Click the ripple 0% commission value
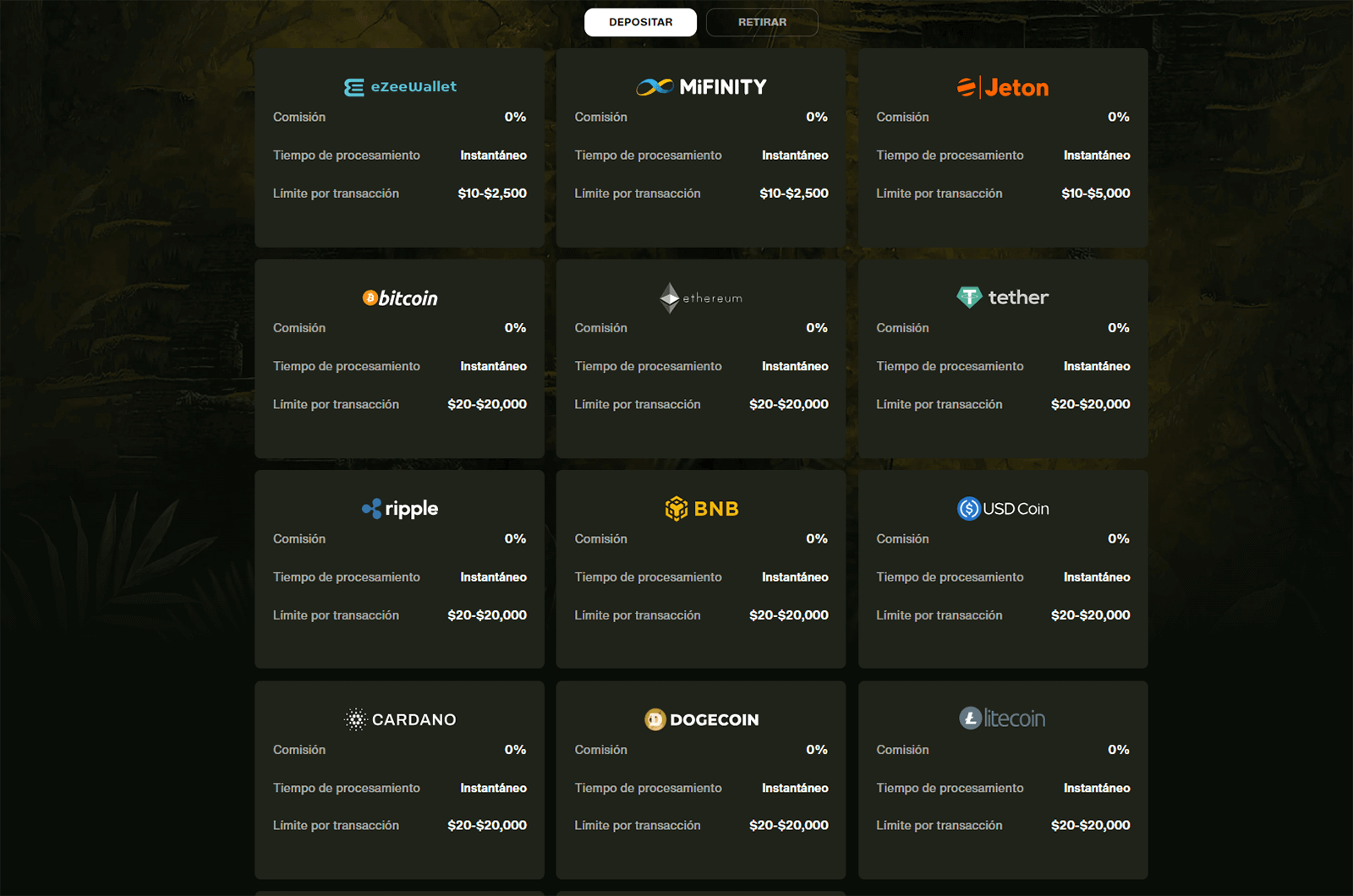The height and width of the screenshot is (896, 1353). [x=516, y=538]
